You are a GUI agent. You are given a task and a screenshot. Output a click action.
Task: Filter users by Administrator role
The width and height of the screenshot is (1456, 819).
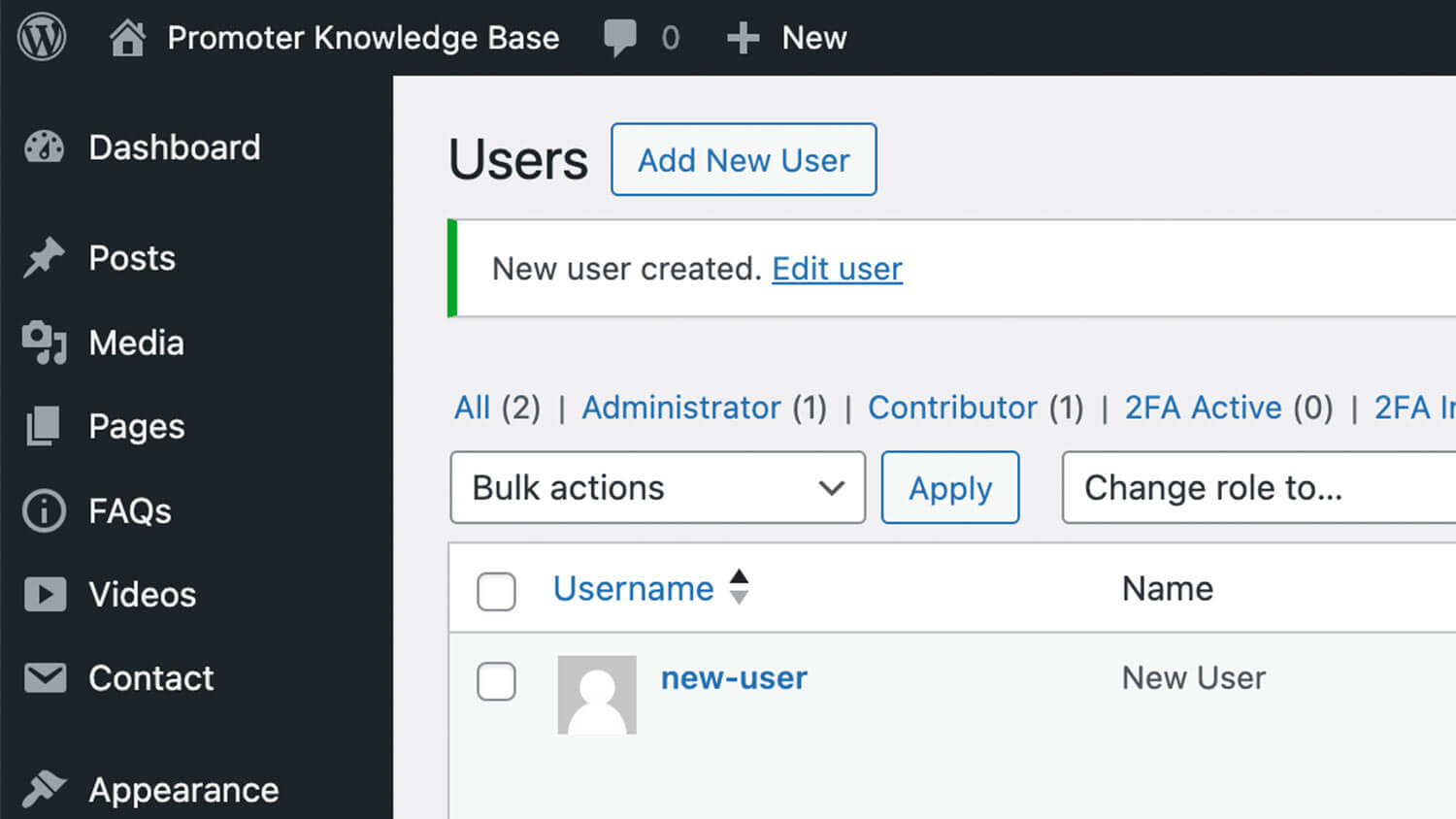pos(680,408)
